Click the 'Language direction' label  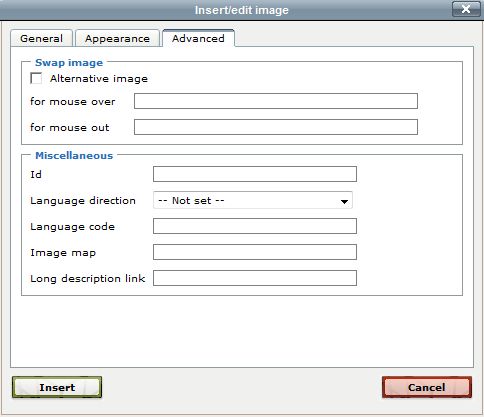[x=83, y=201]
